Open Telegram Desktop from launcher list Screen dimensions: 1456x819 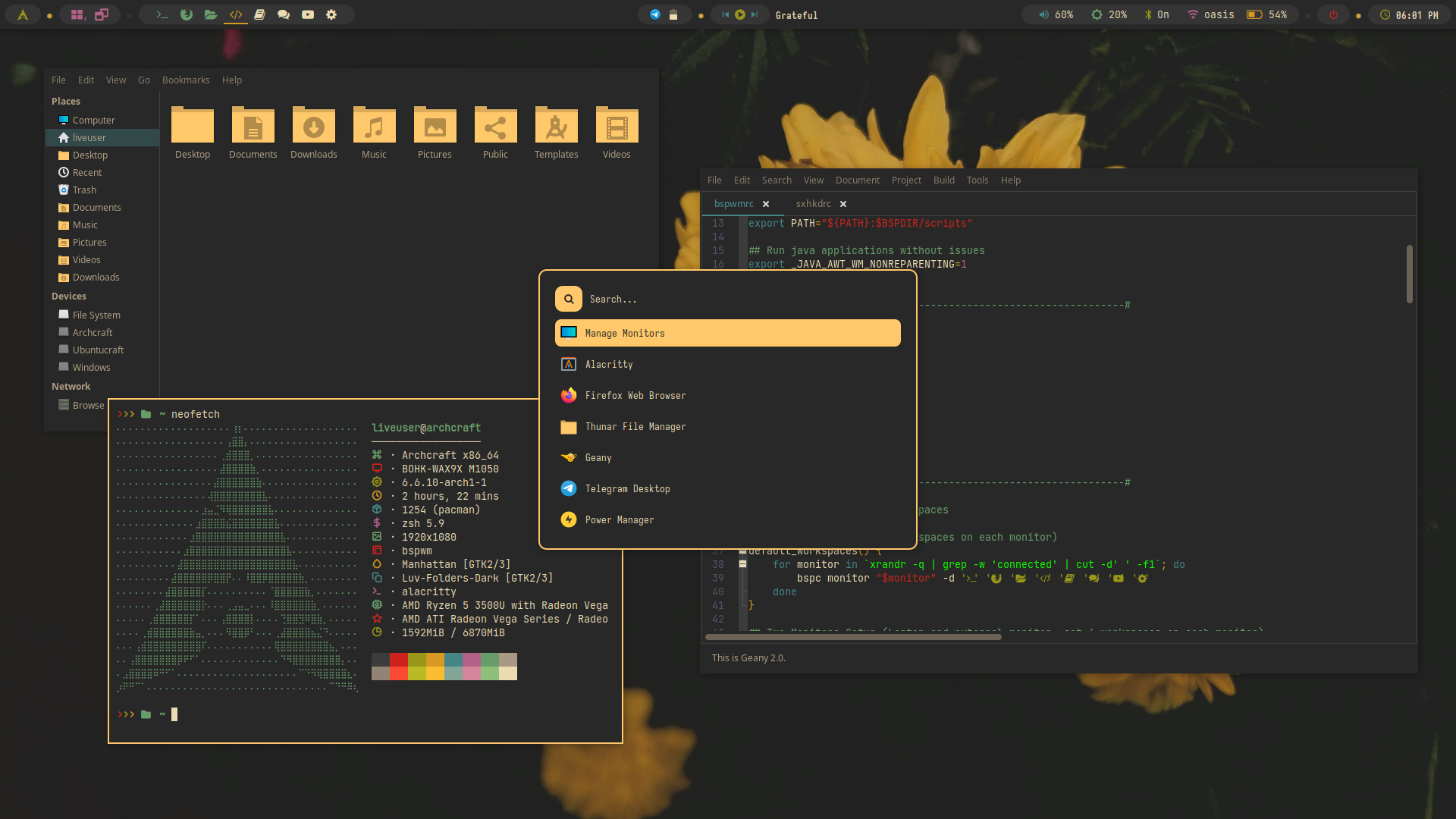[x=627, y=488]
